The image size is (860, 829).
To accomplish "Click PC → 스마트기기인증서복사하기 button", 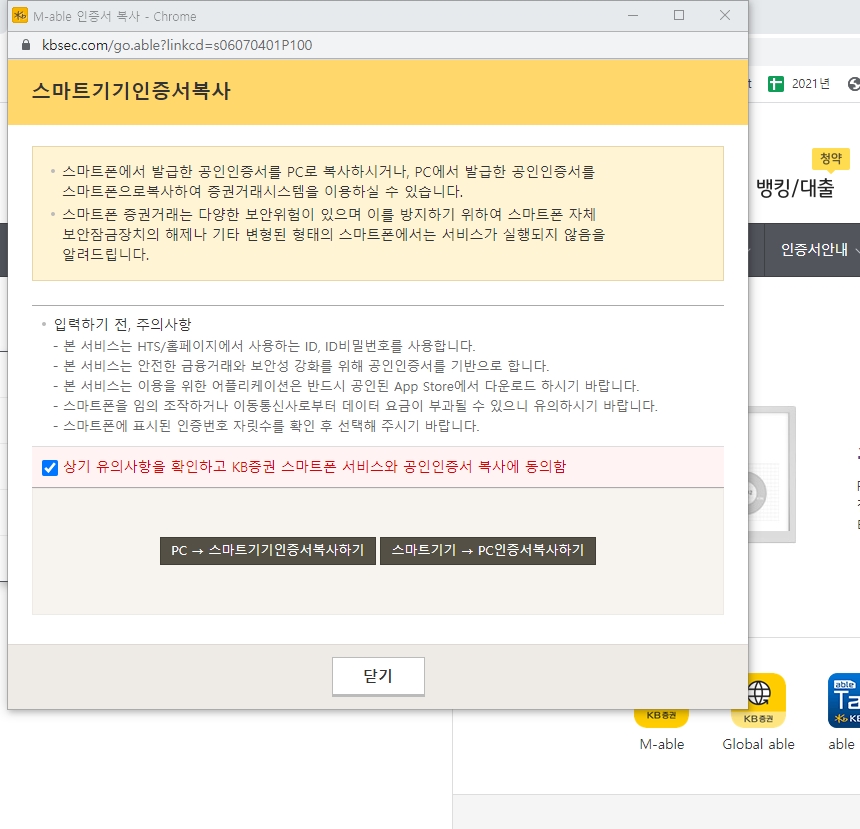I will click(x=268, y=550).
